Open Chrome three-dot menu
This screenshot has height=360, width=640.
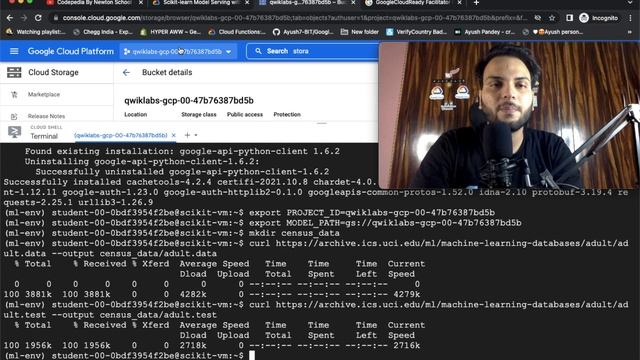pos(631,18)
